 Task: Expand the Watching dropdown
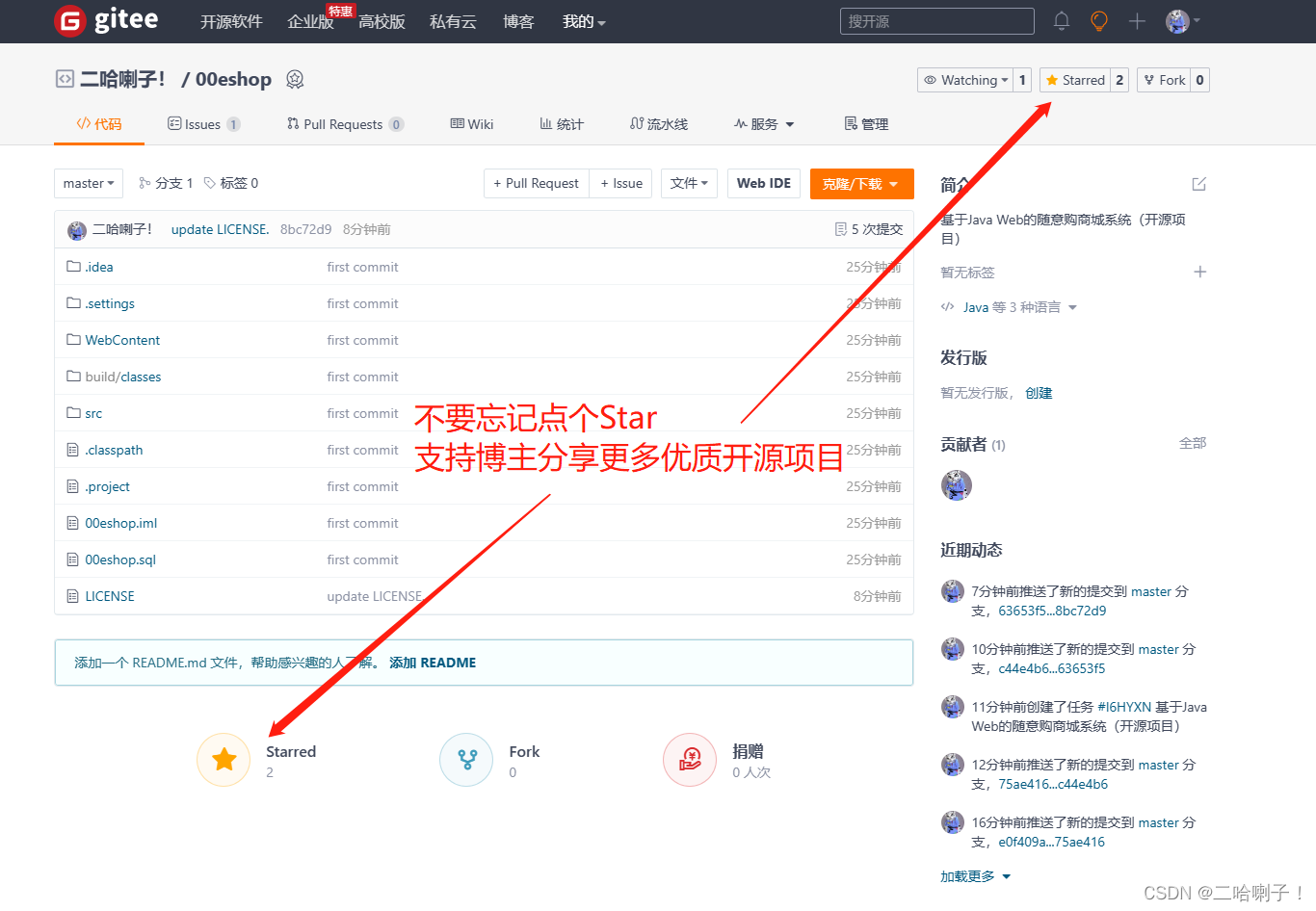click(x=964, y=80)
